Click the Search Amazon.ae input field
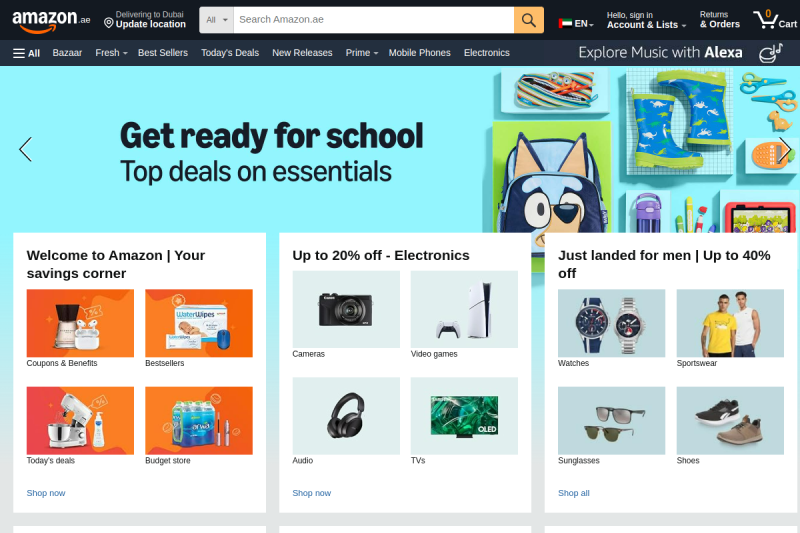 [373, 20]
